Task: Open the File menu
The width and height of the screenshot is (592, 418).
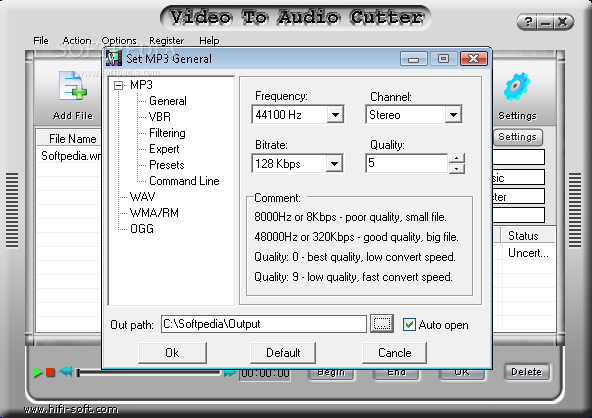Action: 41,40
